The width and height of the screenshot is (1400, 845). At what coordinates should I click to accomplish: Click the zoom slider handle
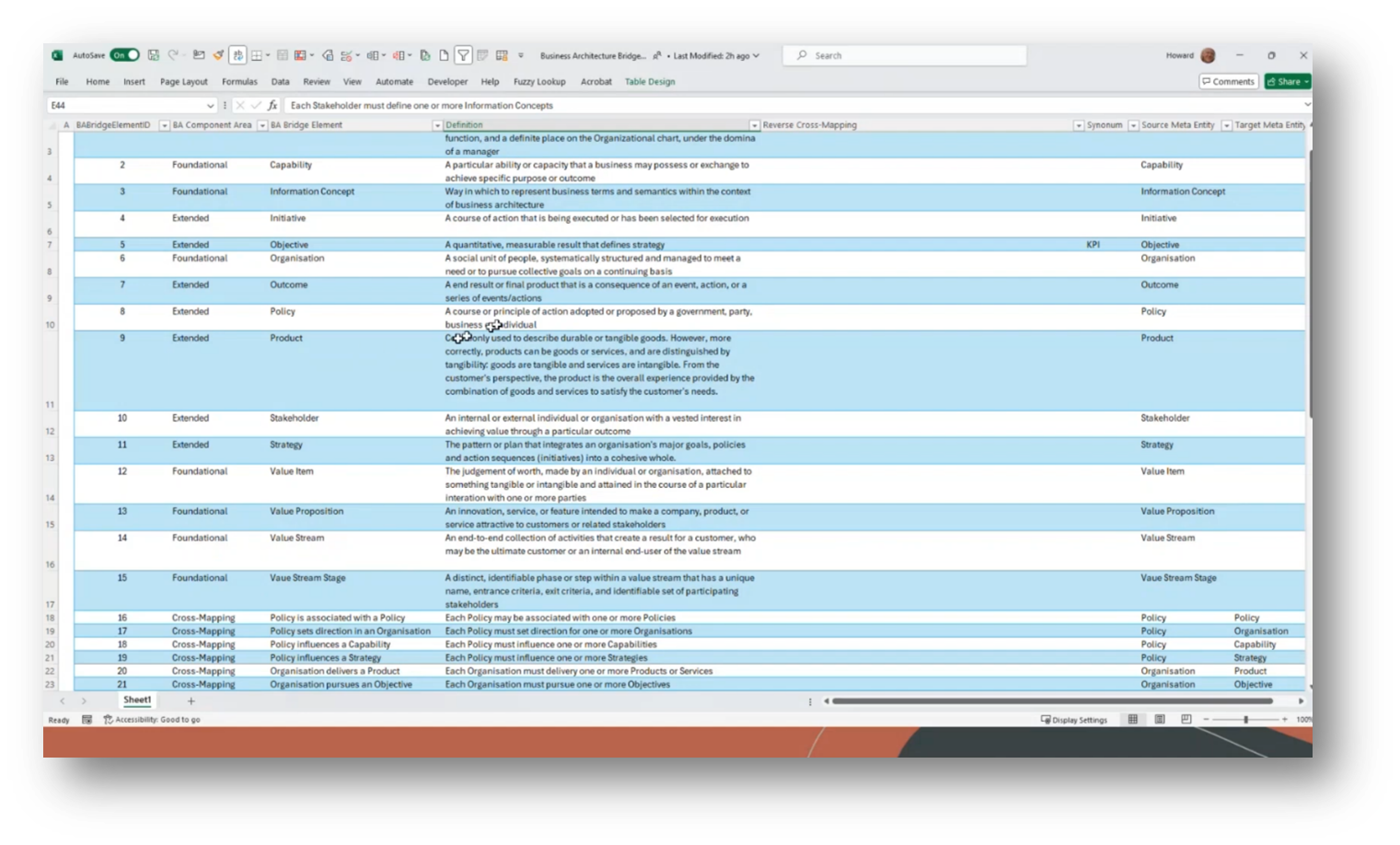click(x=1246, y=720)
